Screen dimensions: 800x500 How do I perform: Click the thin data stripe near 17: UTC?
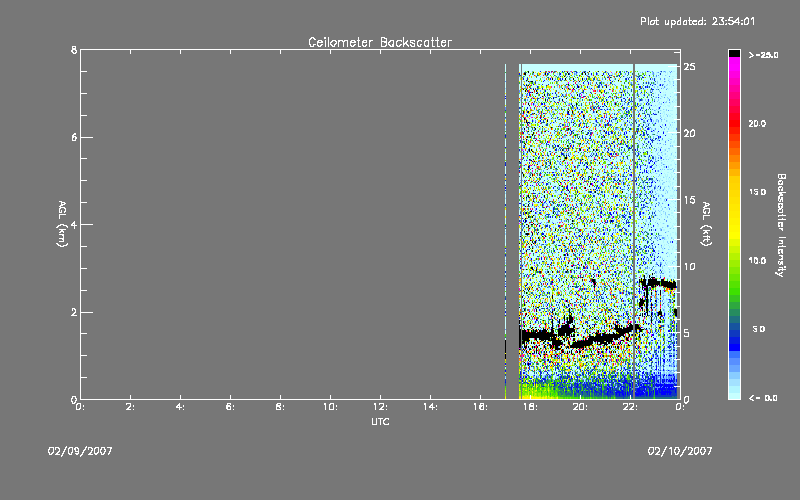(506, 231)
